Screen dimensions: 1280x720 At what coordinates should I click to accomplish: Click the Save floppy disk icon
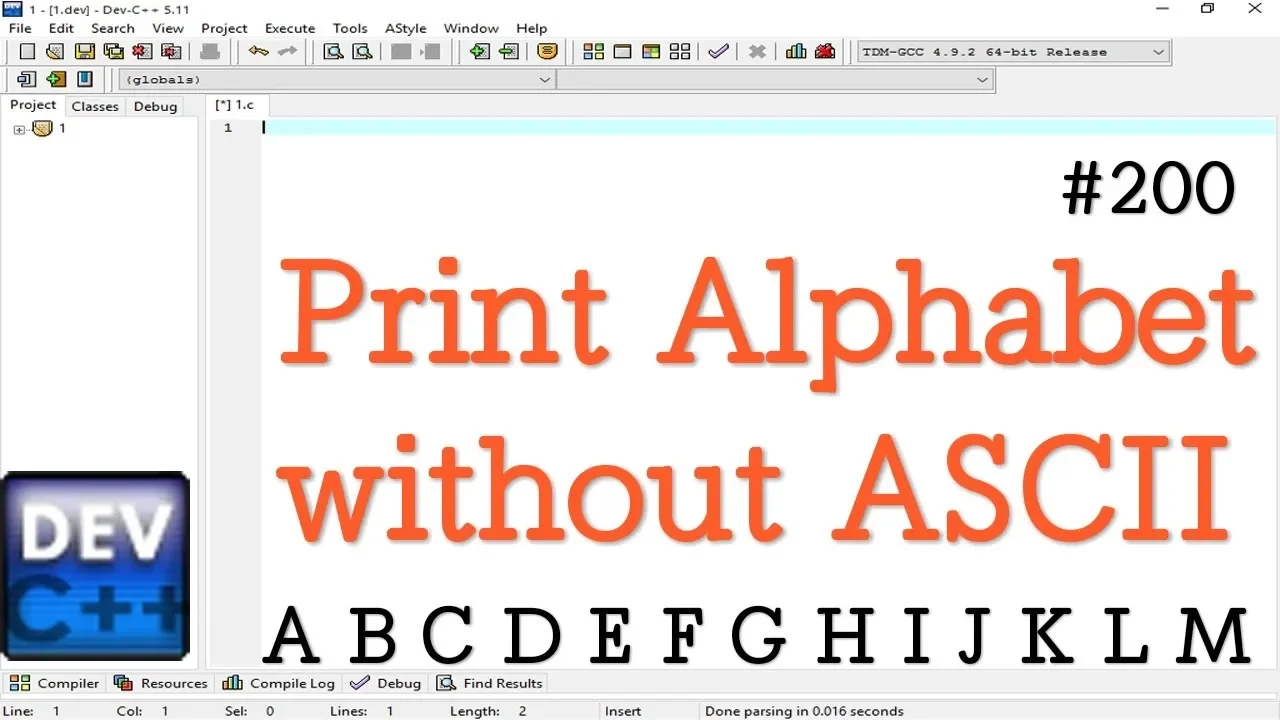[85, 52]
